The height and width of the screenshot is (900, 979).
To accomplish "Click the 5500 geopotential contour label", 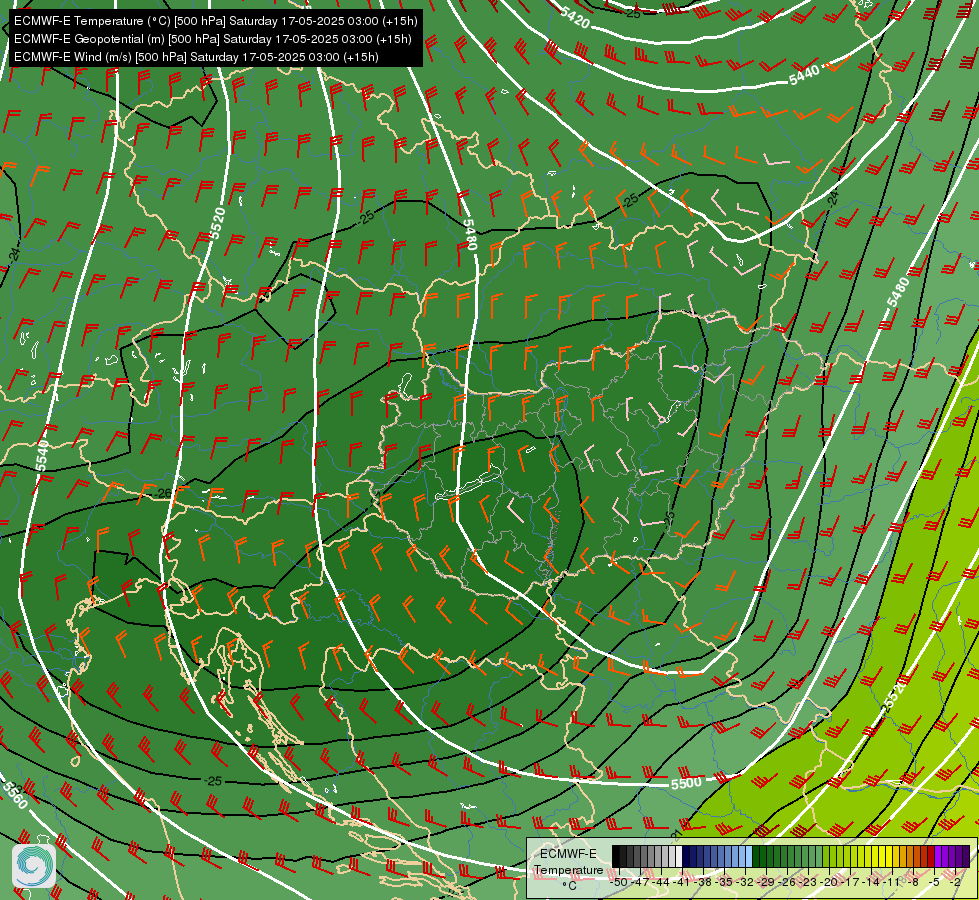I will [686, 783].
